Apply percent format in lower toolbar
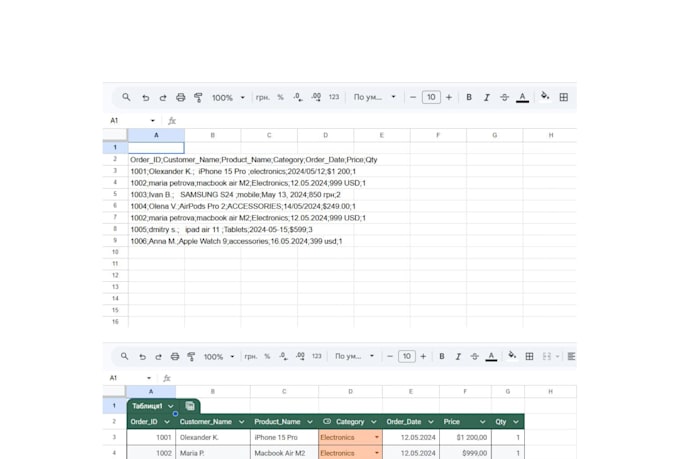 267,356
